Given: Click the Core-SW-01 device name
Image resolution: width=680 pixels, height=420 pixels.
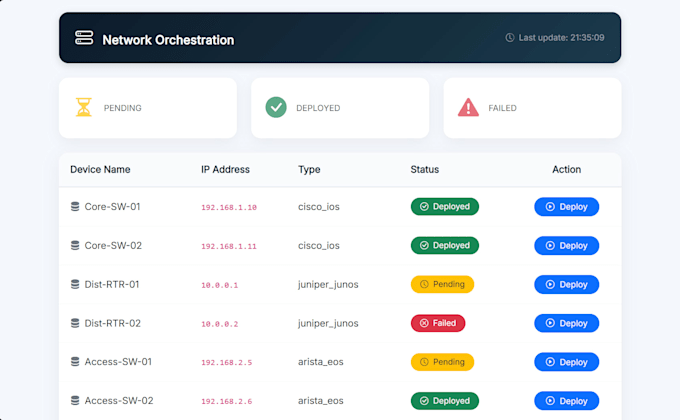Looking at the screenshot, I should [112, 207].
